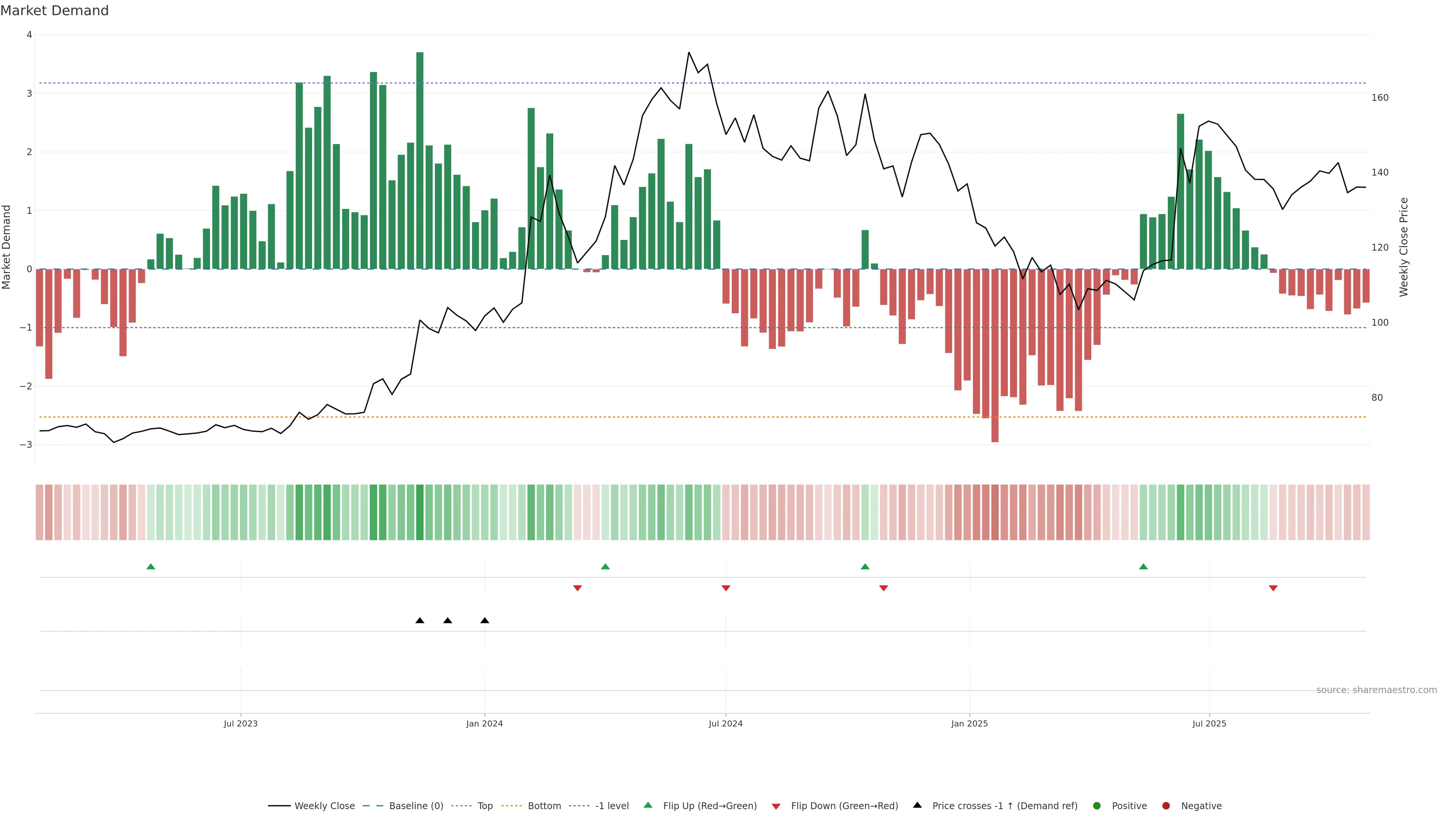The image size is (1456, 819).
Task: Click the green Flip Up legend triangle
Action: tap(648, 805)
